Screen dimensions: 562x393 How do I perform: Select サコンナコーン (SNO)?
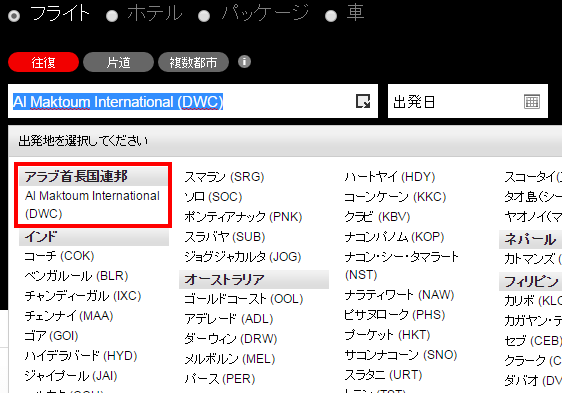[x=401, y=355]
